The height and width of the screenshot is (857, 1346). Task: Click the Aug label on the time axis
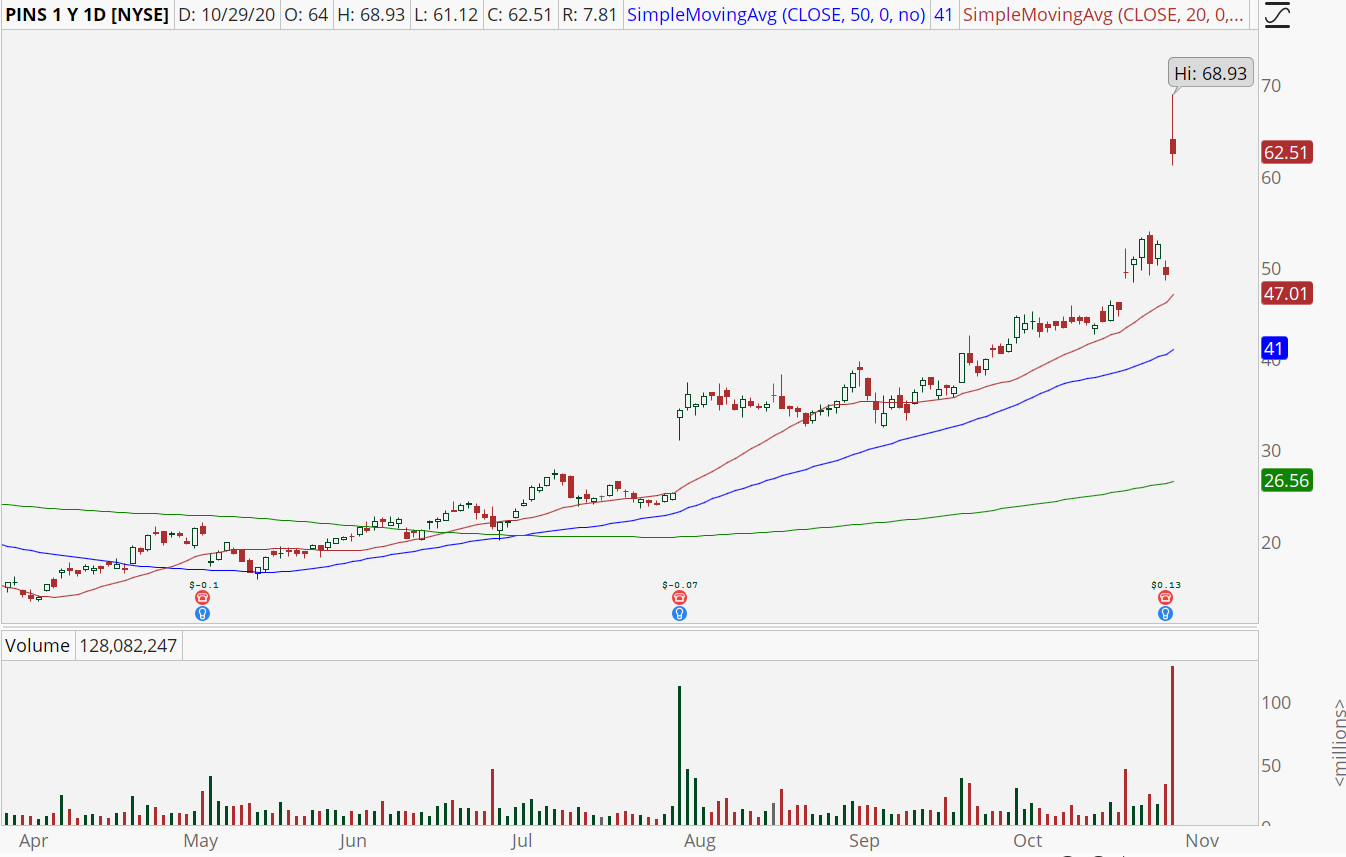(700, 841)
